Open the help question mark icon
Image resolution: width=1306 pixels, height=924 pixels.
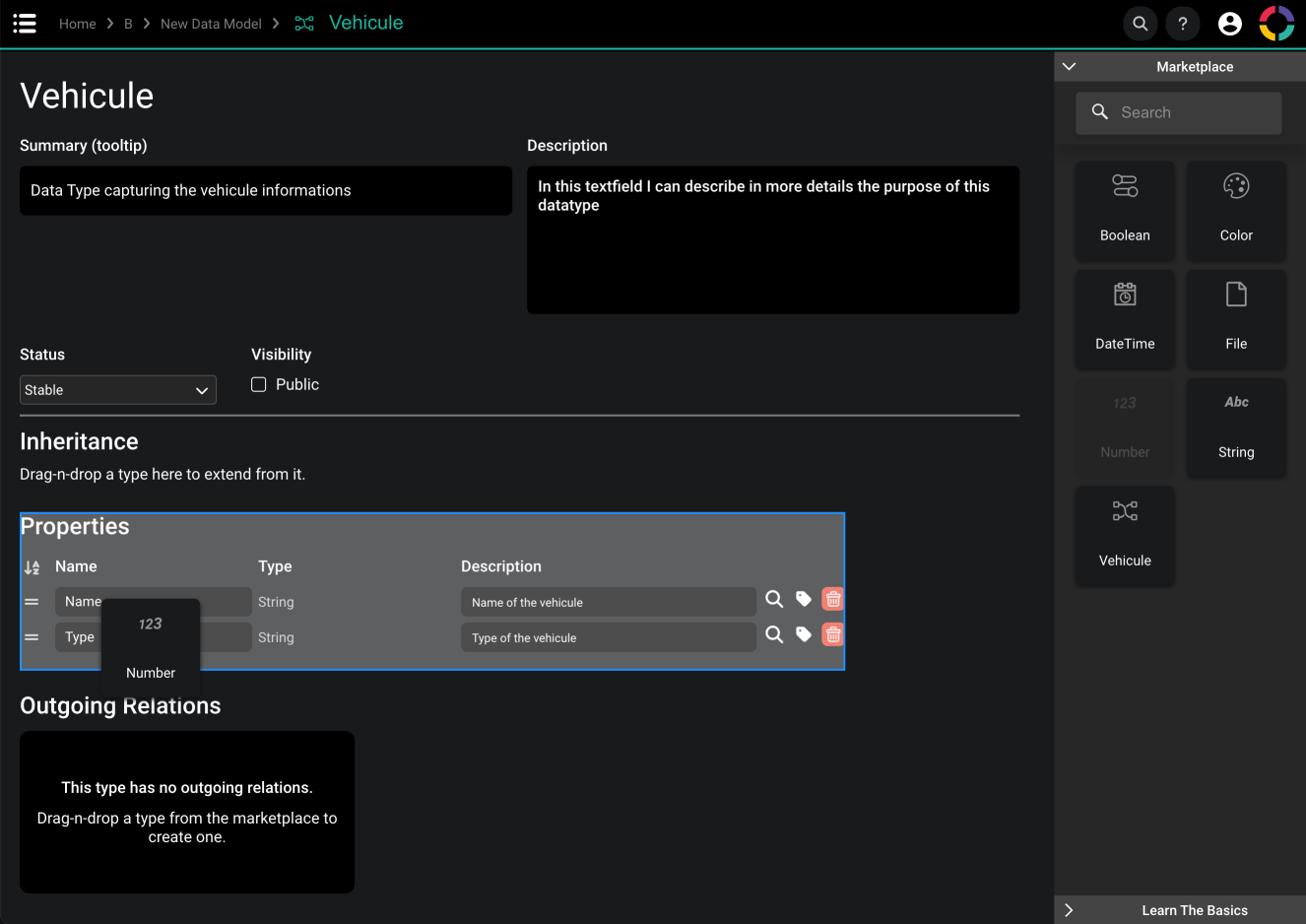click(x=1183, y=24)
